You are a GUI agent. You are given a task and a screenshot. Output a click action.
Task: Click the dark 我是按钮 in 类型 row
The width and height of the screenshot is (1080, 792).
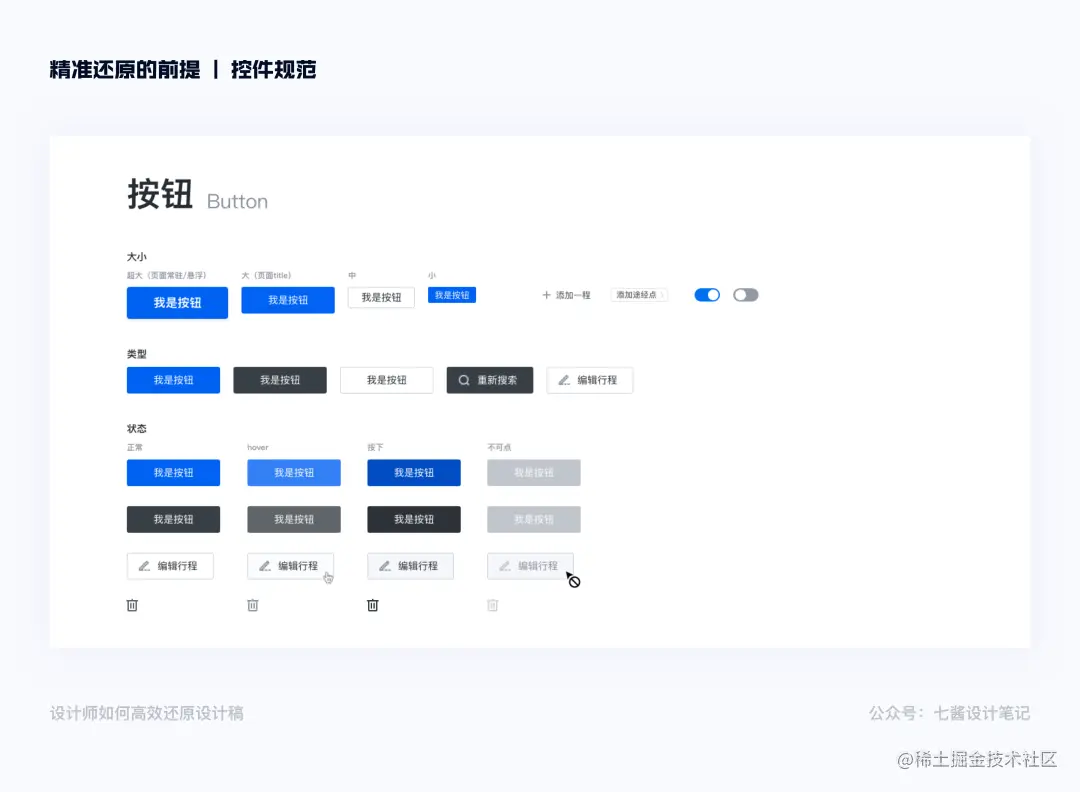click(x=280, y=380)
